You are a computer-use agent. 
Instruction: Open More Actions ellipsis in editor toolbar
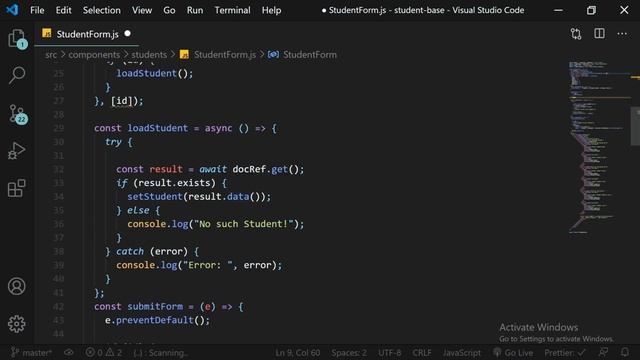click(x=622, y=34)
